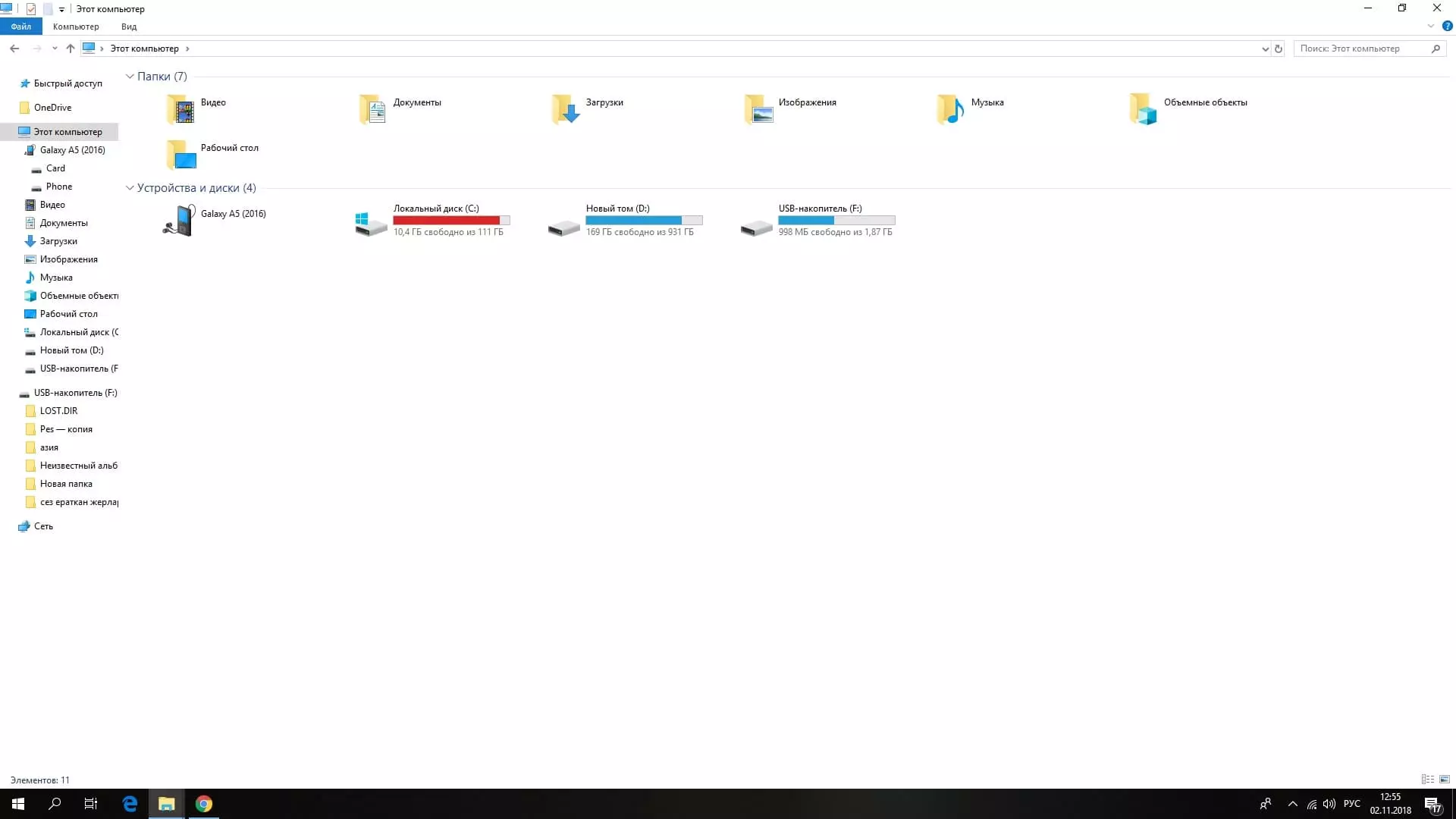Click the refresh button in address bar
The image size is (1456, 819).
(x=1279, y=49)
